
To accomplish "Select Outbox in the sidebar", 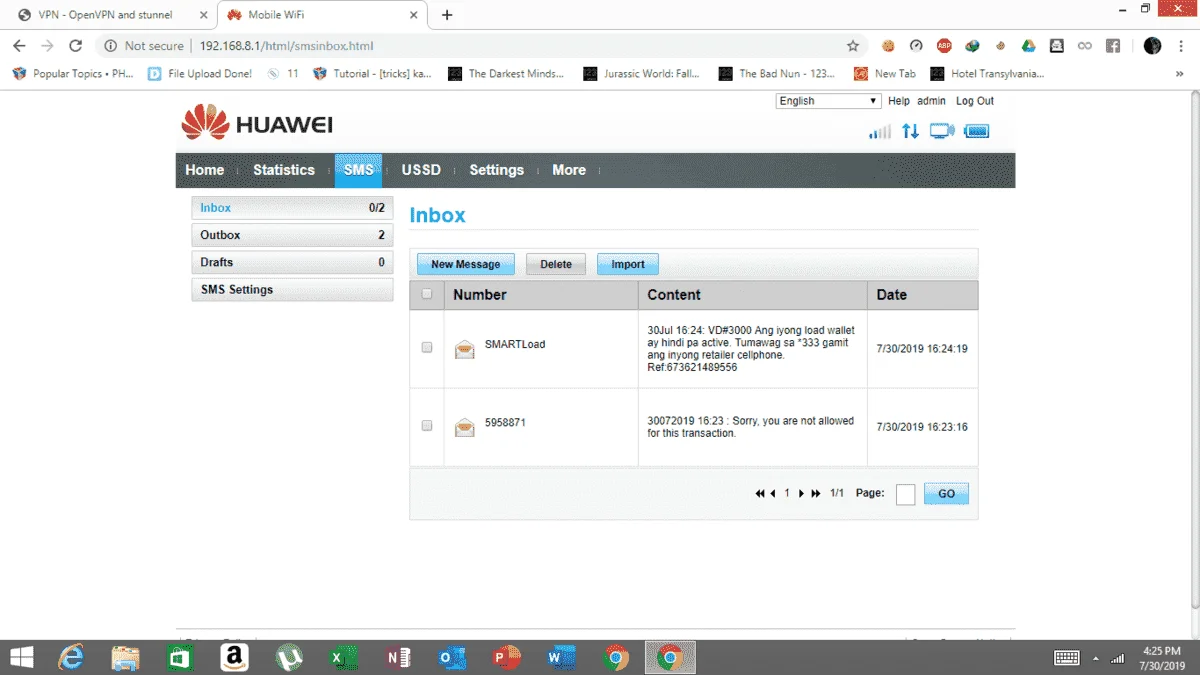I will (292, 235).
